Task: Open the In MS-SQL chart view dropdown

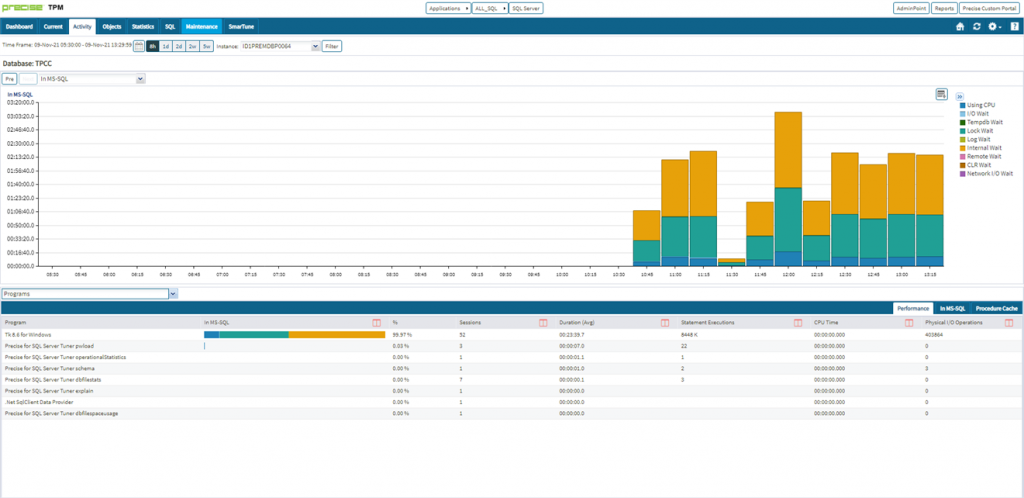Action: 140,78
